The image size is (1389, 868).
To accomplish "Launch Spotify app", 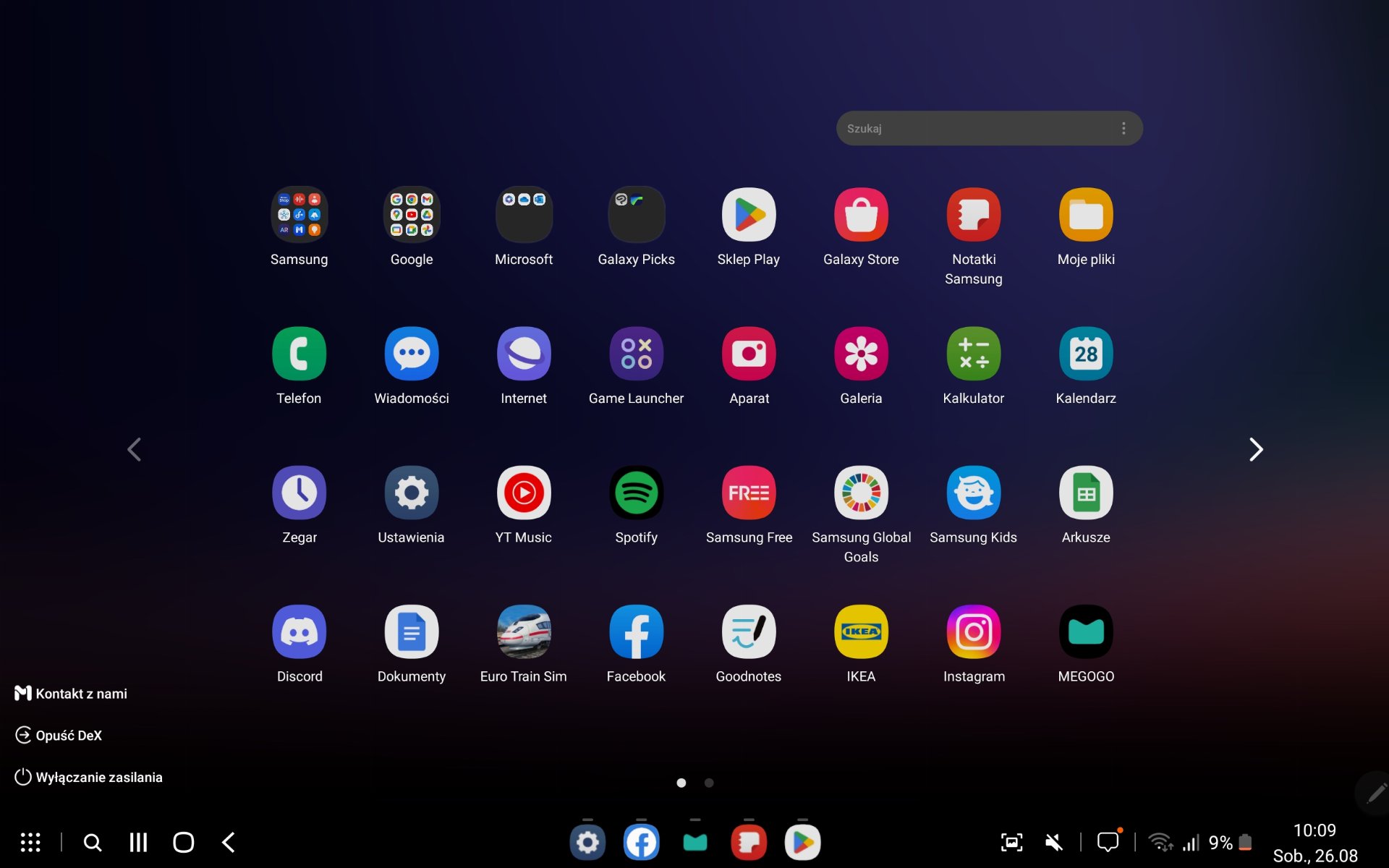I will (637, 493).
